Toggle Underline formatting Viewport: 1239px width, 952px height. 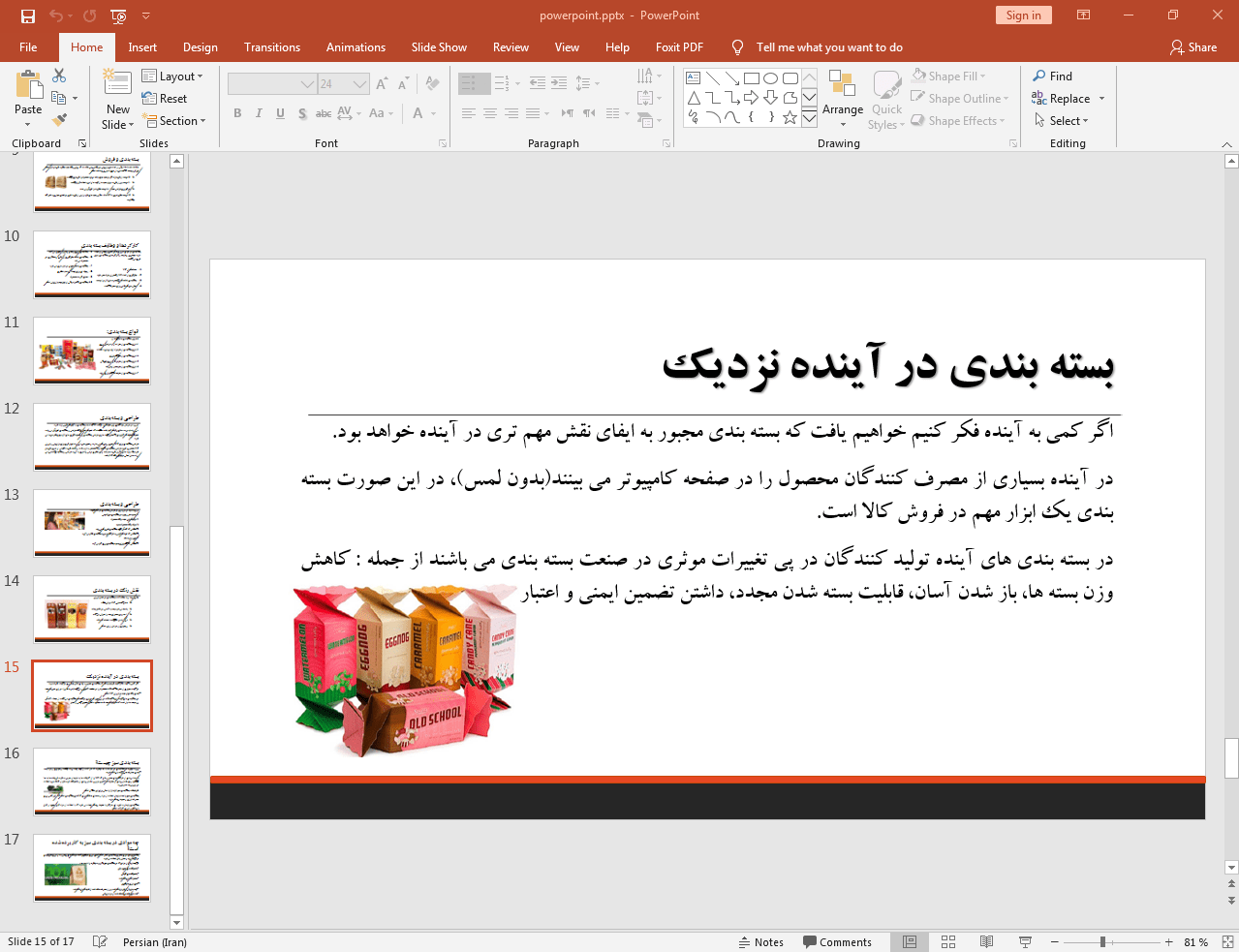tap(280, 113)
